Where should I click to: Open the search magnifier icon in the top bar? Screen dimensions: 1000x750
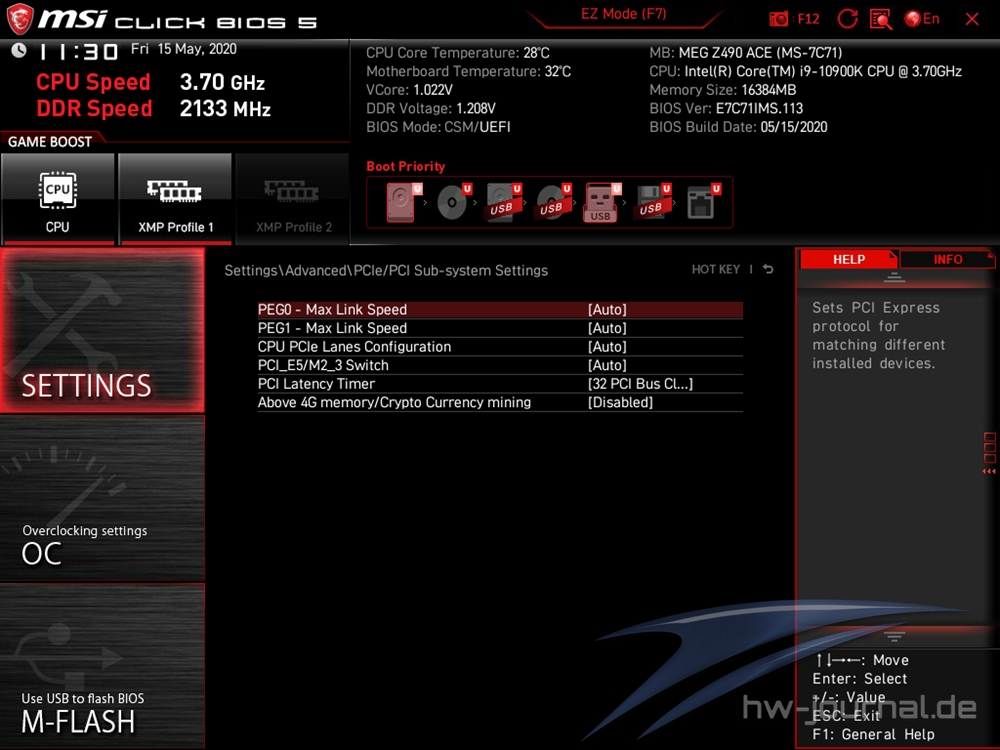(881, 19)
